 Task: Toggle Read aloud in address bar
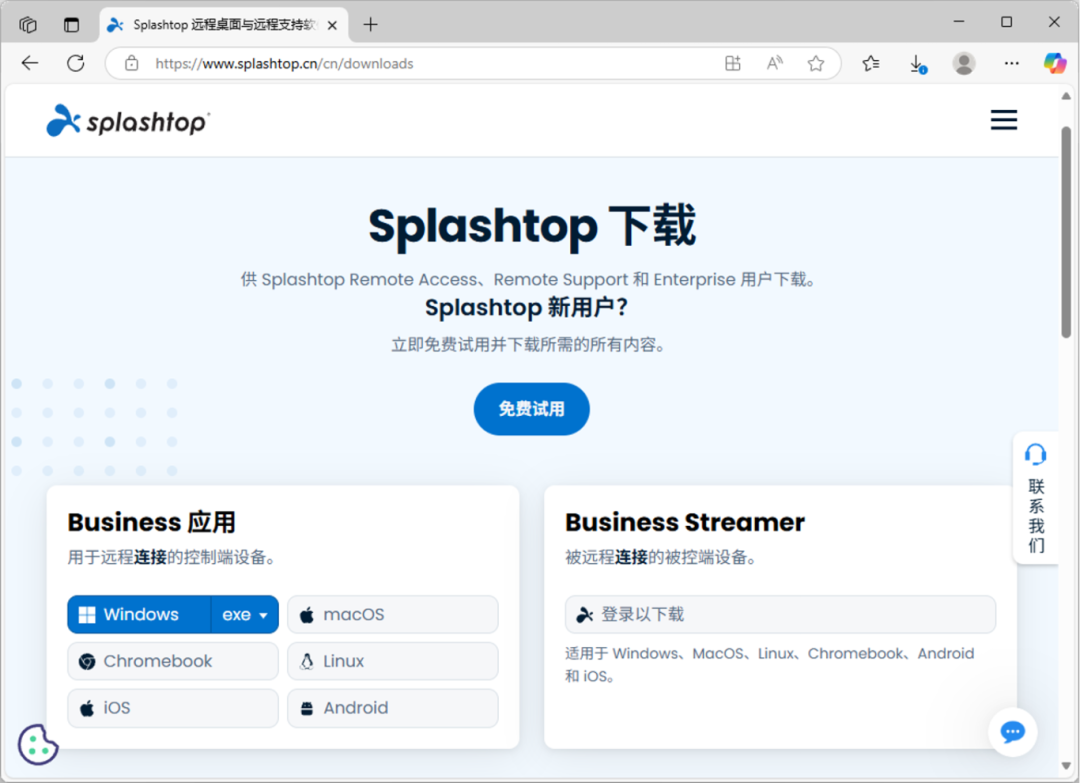(x=774, y=64)
